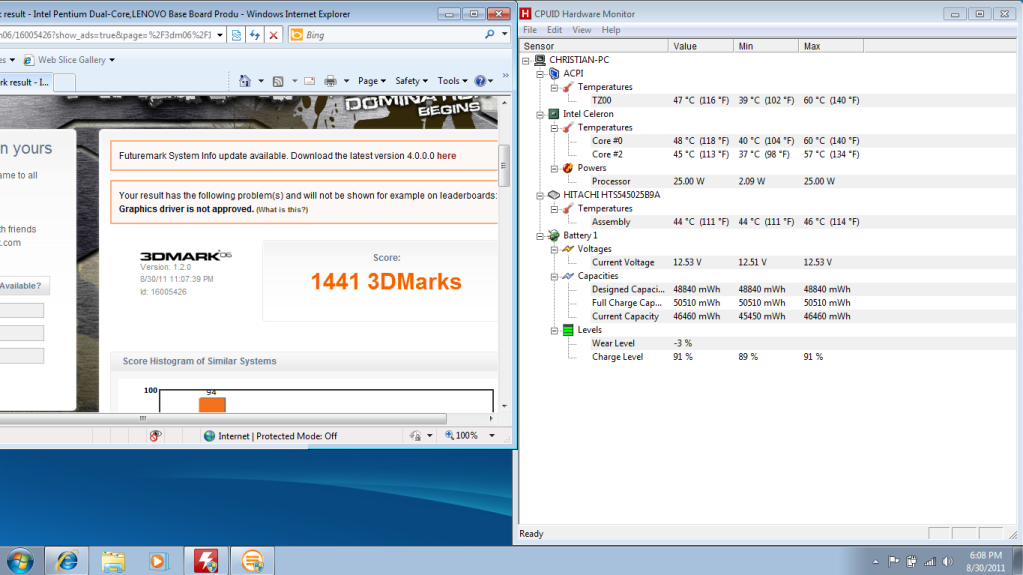The width and height of the screenshot is (1023, 575).
Task: Click the CHRISTIAN-PC computer icon
Action: (x=540, y=60)
